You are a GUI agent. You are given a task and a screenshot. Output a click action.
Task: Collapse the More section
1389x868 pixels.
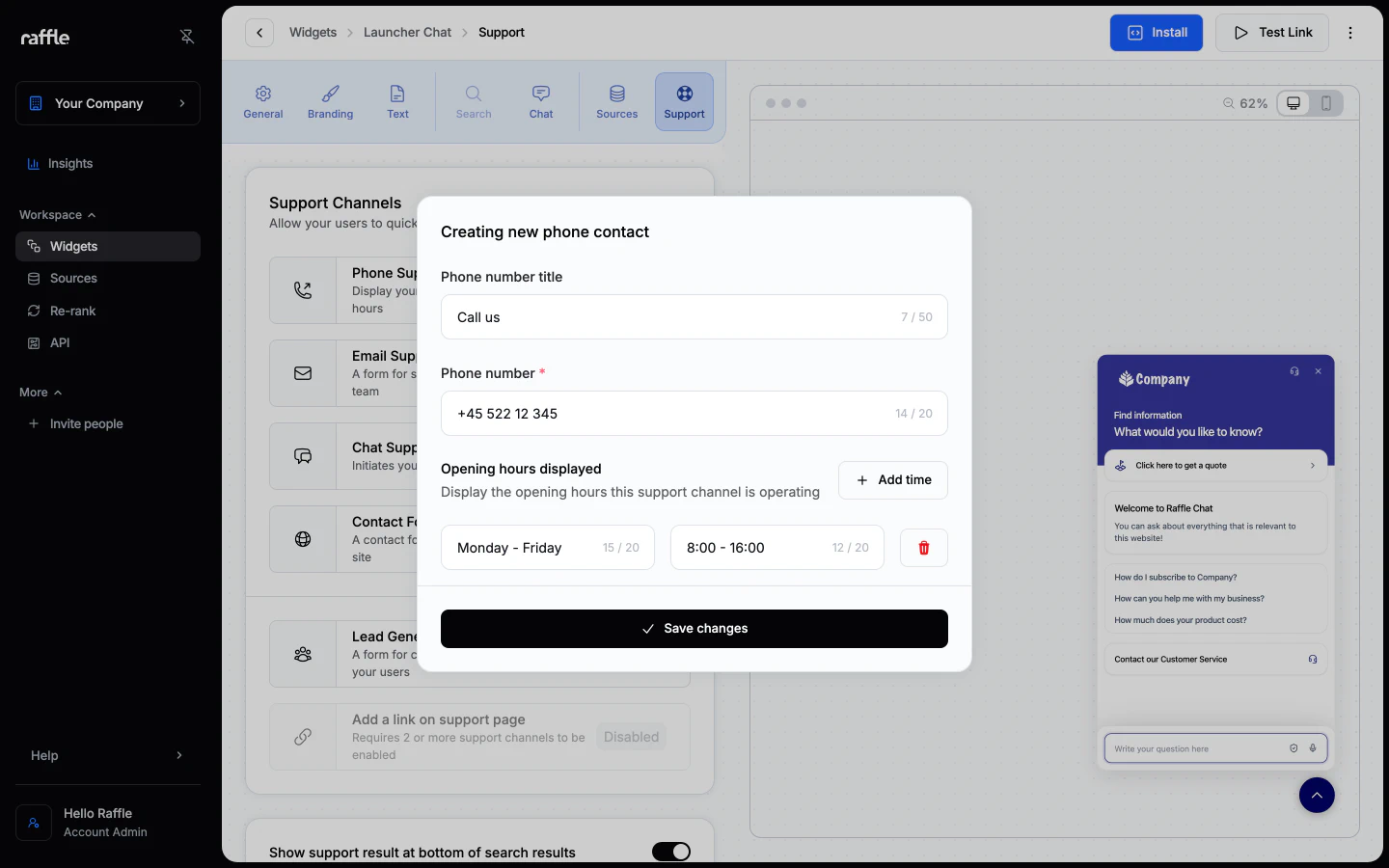click(x=41, y=393)
